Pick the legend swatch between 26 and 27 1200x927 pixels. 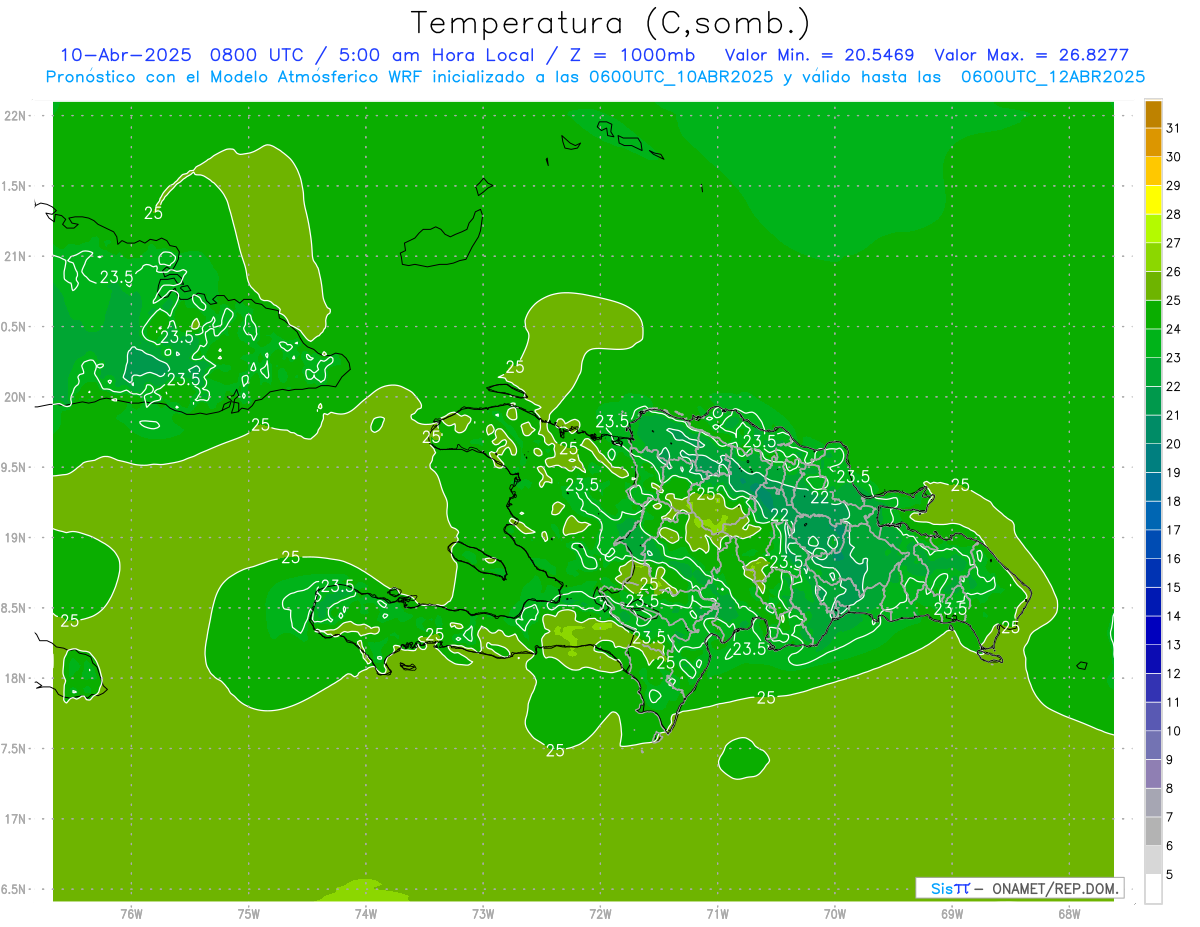(x=1153, y=257)
